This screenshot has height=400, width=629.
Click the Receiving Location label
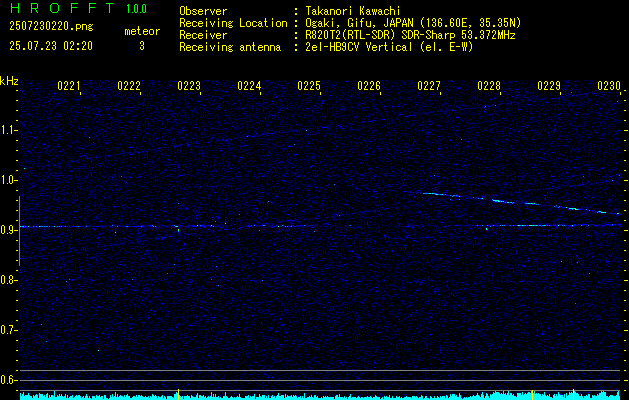pyautogui.click(x=233, y=23)
